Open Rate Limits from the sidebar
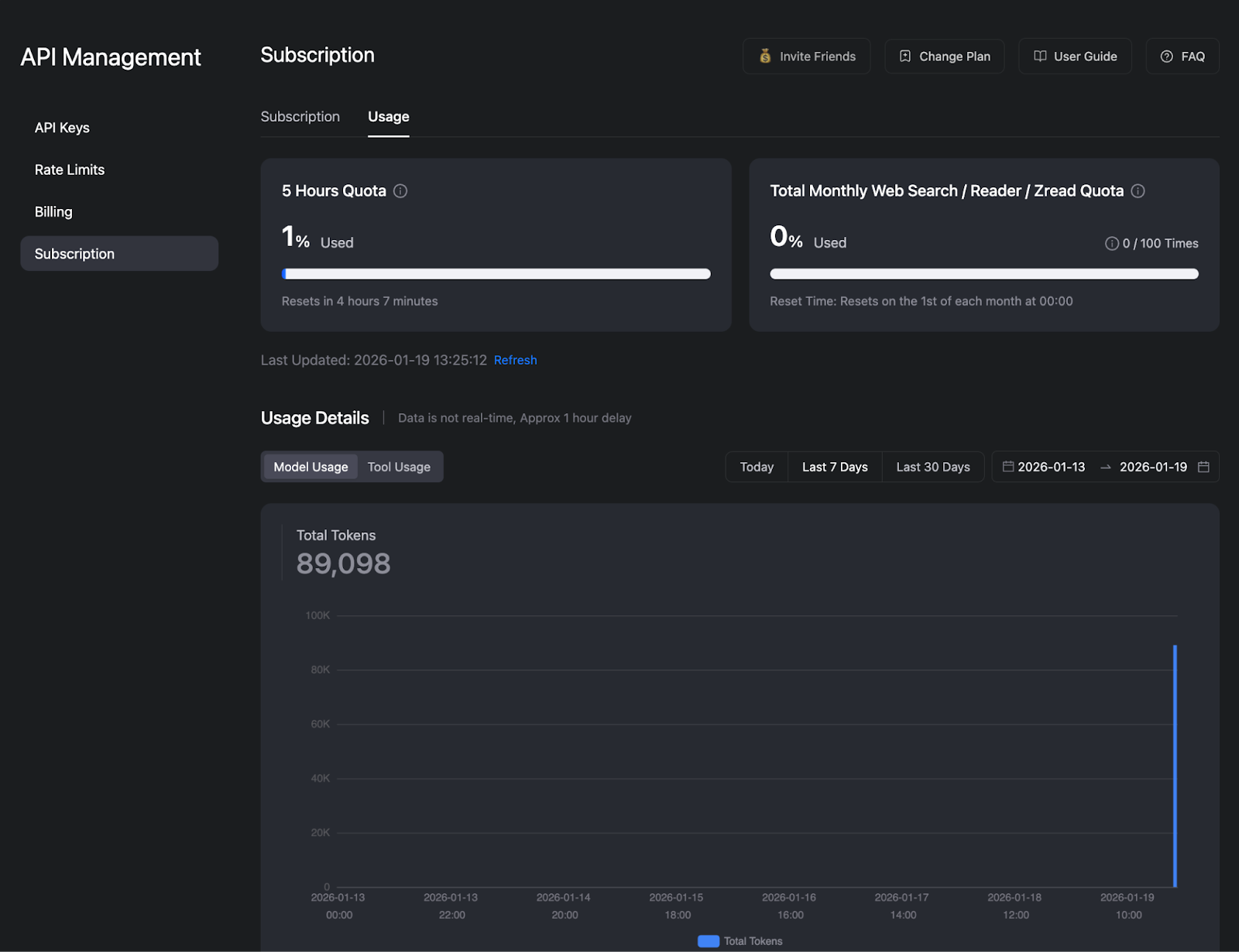Image resolution: width=1239 pixels, height=952 pixels. (x=70, y=170)
